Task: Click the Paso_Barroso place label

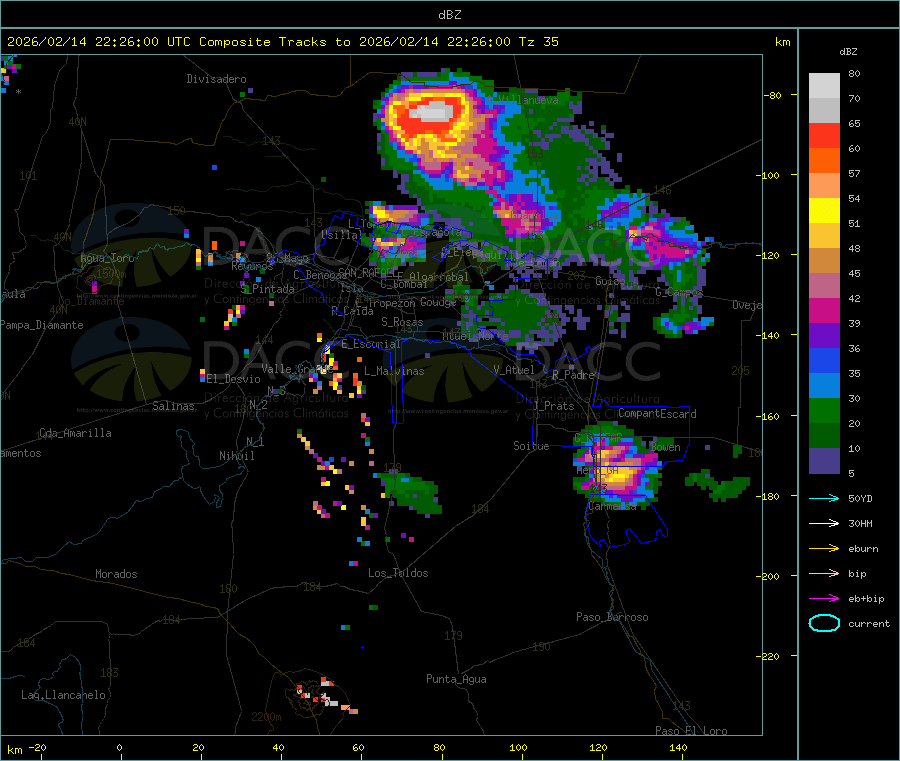Action: tap(612, 617)
